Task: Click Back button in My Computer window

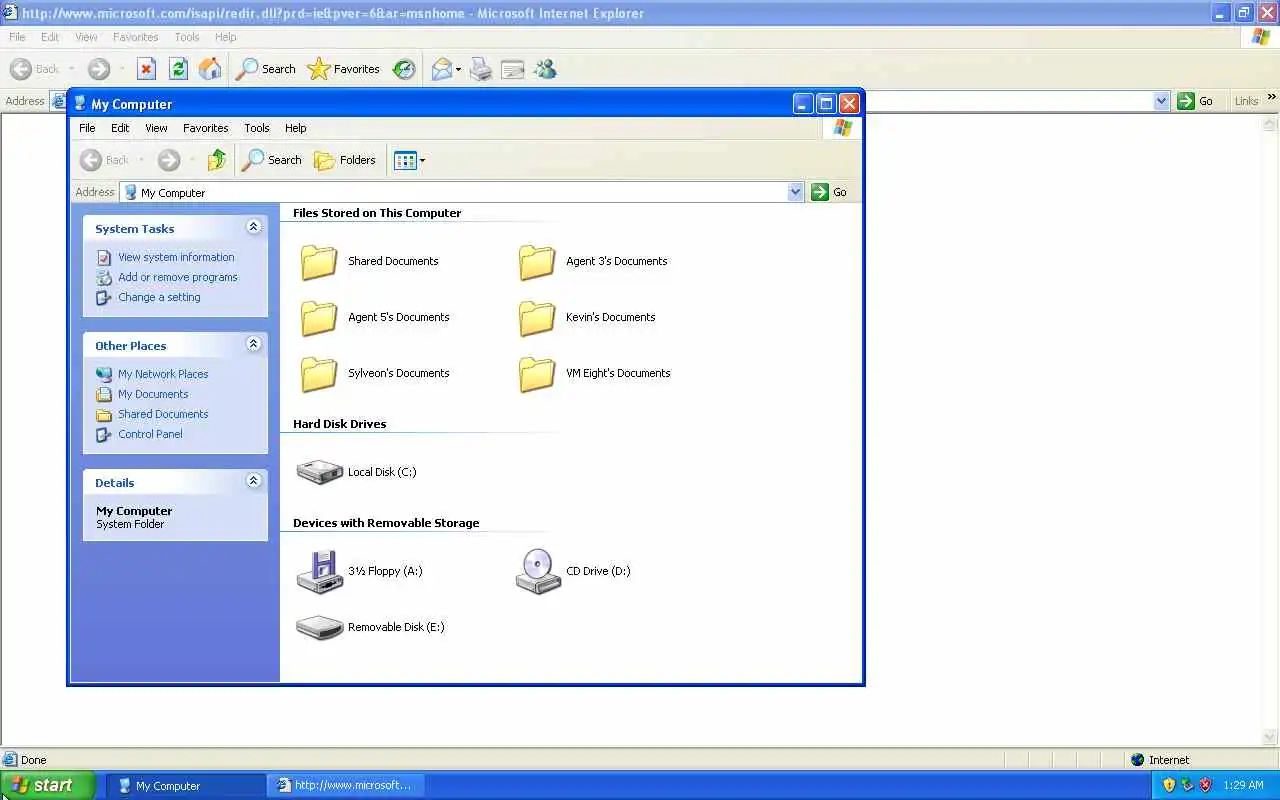Action: tap(104, 160)
